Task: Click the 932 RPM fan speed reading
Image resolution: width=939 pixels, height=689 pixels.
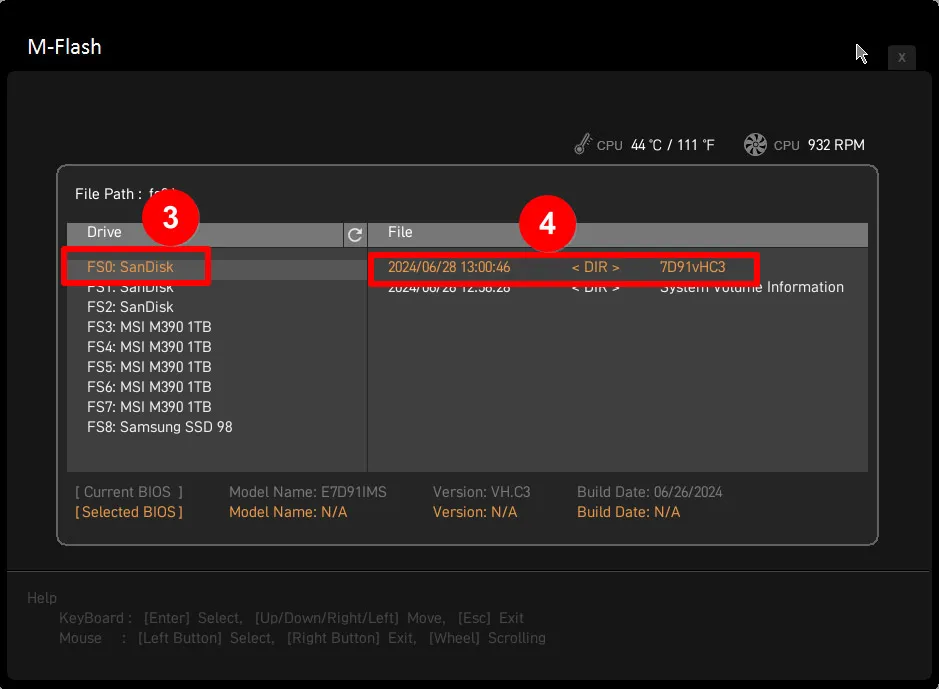Action: coord(835,145)
